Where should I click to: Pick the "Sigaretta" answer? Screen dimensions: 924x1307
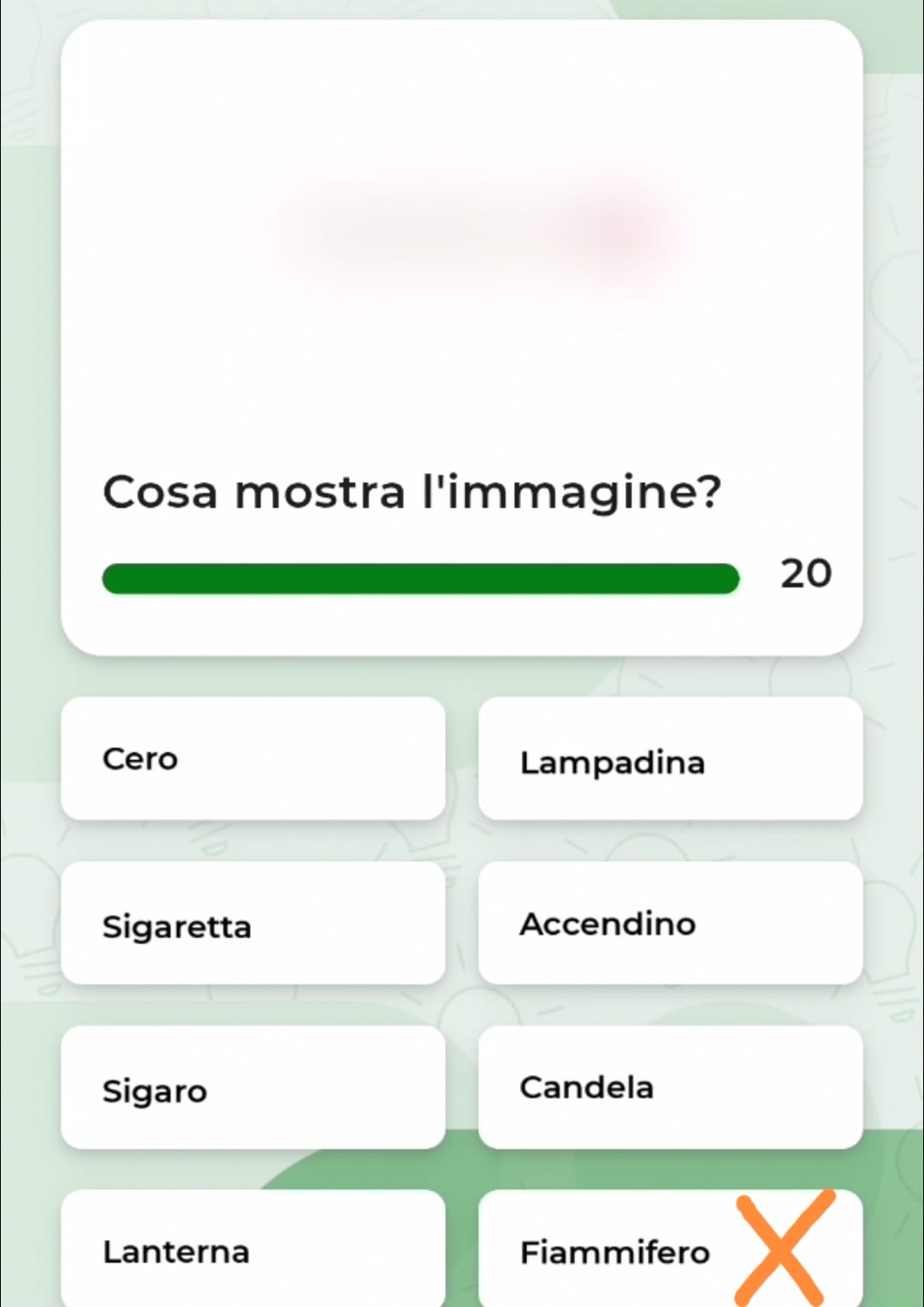tap(252, 924)
